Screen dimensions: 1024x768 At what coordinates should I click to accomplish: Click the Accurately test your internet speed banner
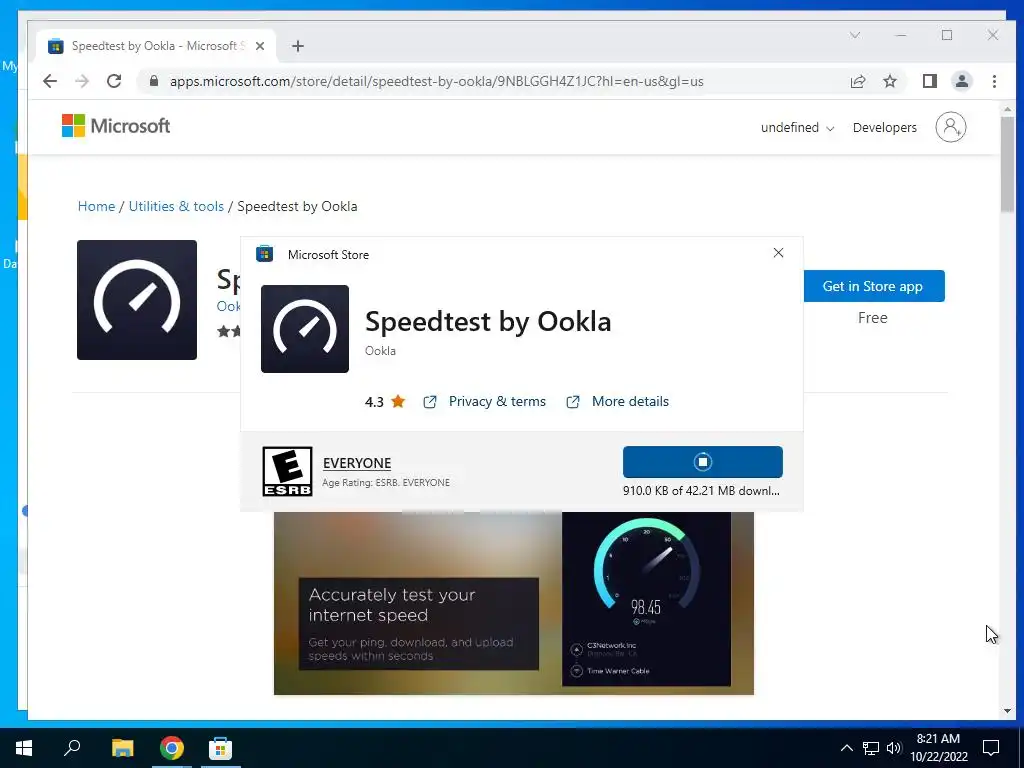[419, 624]
